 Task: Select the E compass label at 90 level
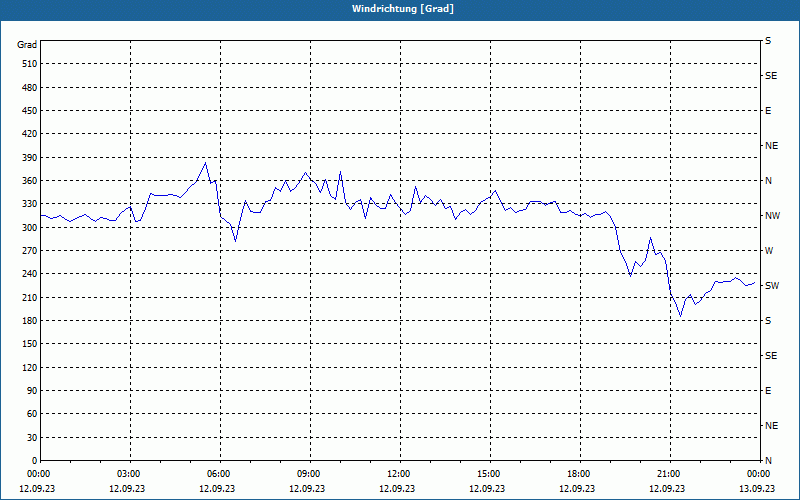point(768,391)
